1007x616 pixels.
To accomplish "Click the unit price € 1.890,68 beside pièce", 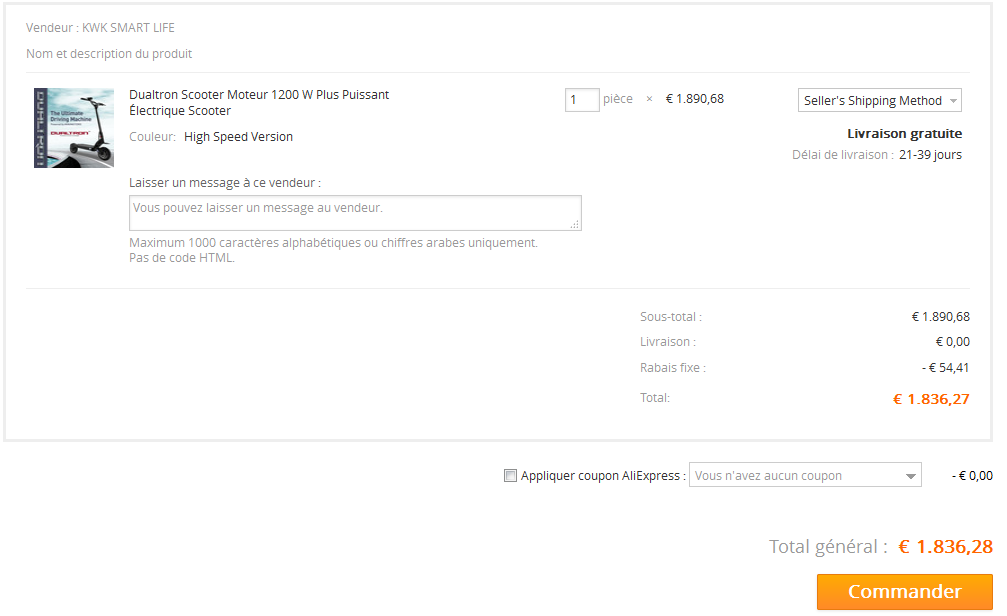I will tap(695, 99).
